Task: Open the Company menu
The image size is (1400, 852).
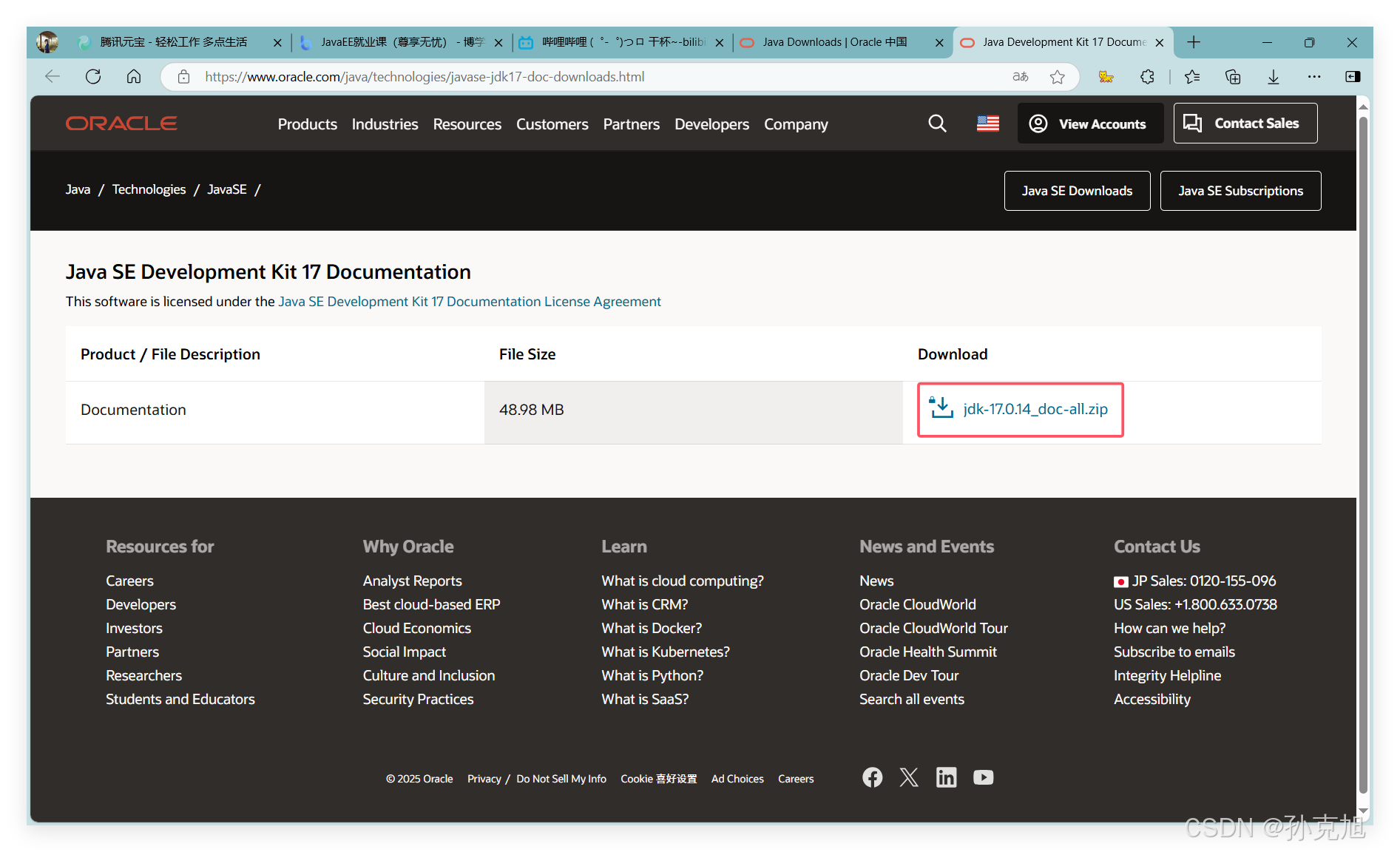Action: click(x=797, y=124)
